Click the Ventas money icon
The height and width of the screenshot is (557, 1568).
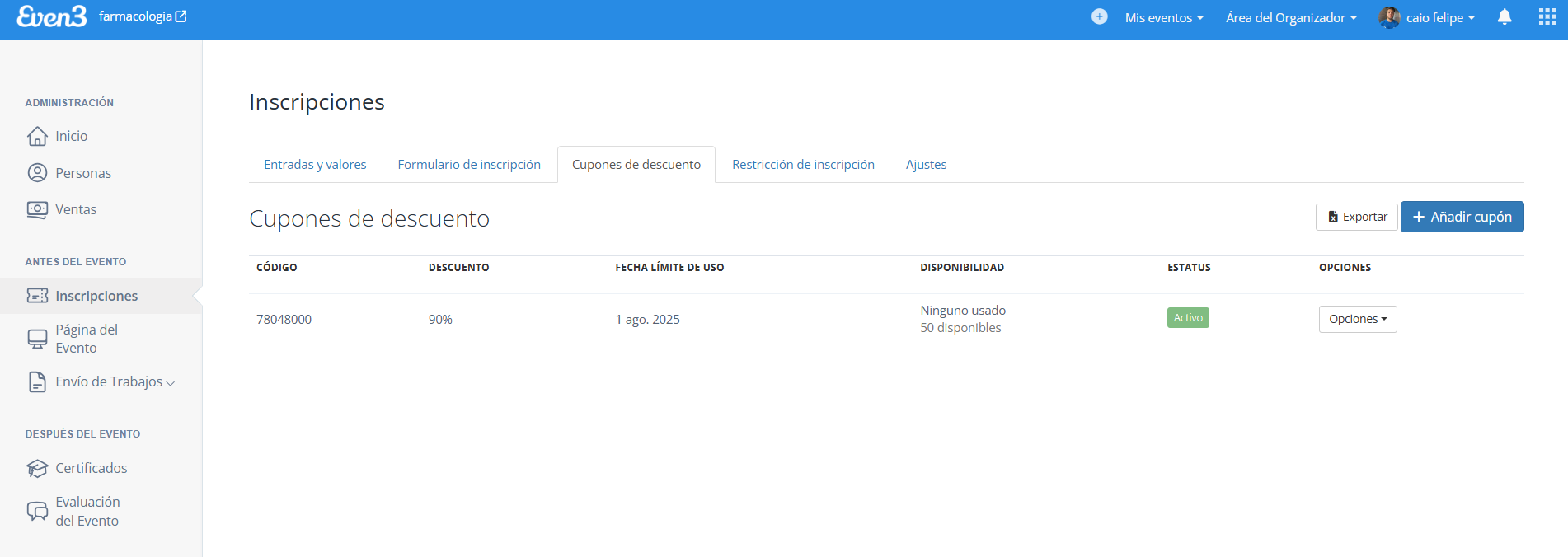37,209
